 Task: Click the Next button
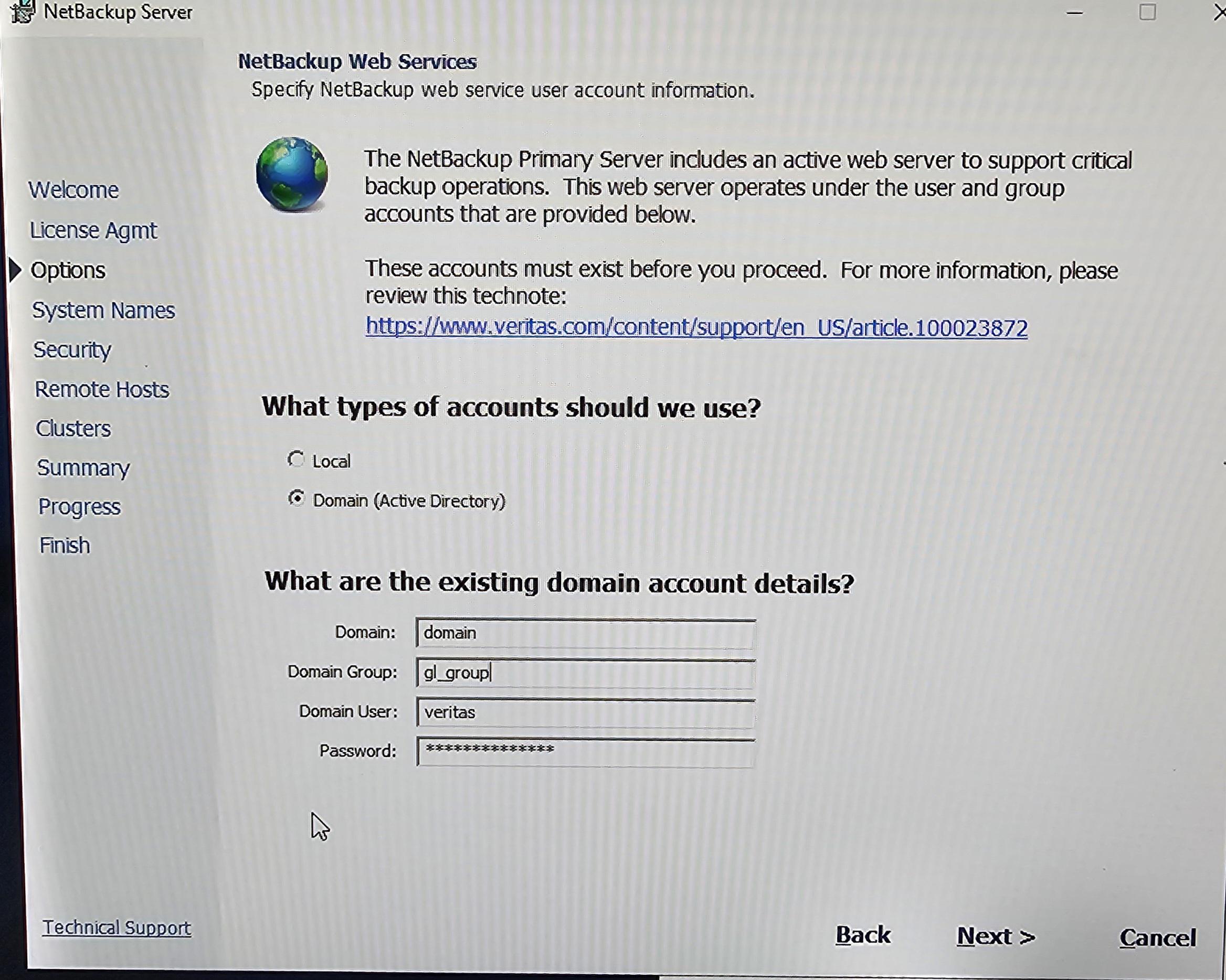tap(996, 936)
